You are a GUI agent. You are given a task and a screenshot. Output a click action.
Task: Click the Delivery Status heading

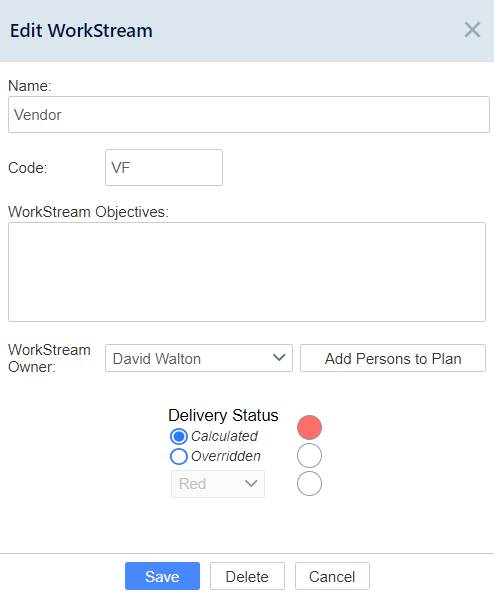[x=223, y=415]
